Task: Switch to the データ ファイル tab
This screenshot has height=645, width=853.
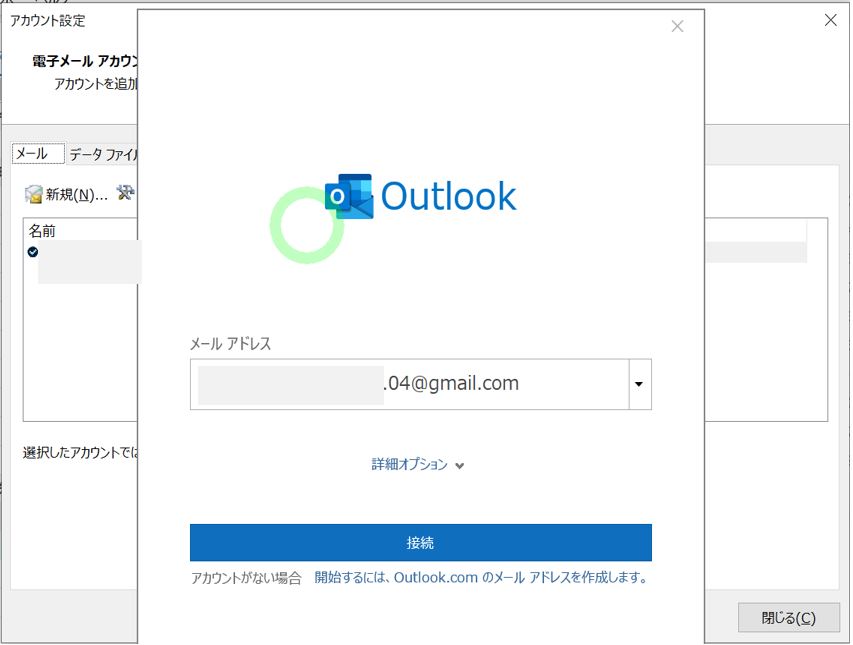Action: pyautogui.click(x=103, y=154)
